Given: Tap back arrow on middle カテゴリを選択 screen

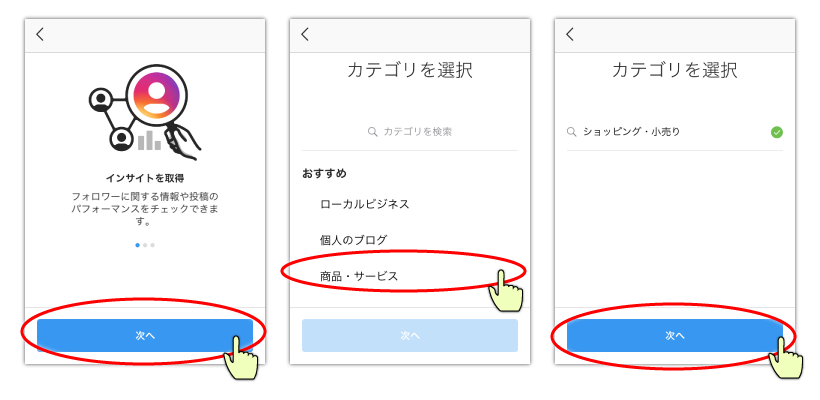Looking at the screenshot, I should [305, 35].
